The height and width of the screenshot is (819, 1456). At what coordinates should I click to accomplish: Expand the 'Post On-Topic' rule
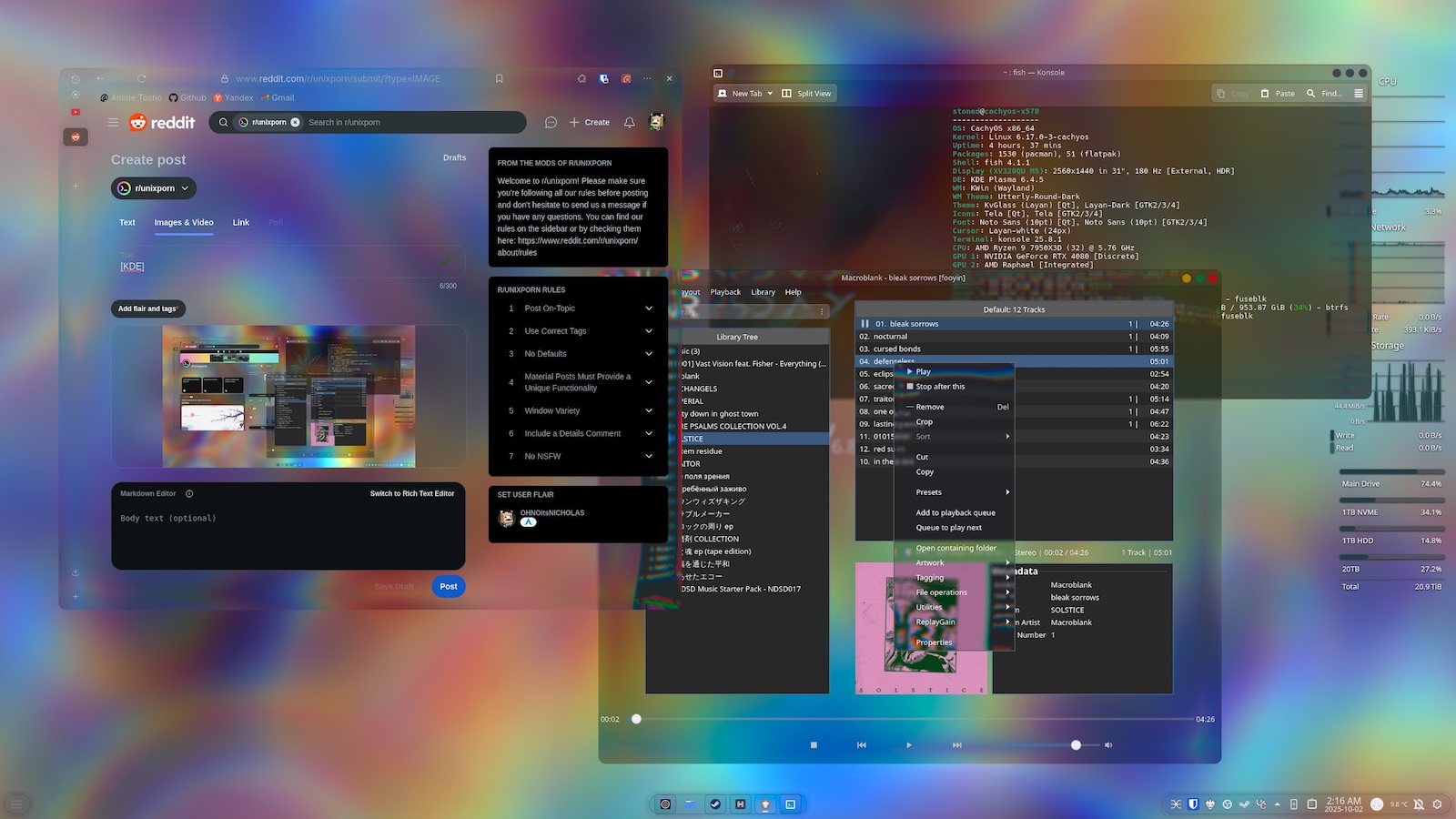click(649, 308)
